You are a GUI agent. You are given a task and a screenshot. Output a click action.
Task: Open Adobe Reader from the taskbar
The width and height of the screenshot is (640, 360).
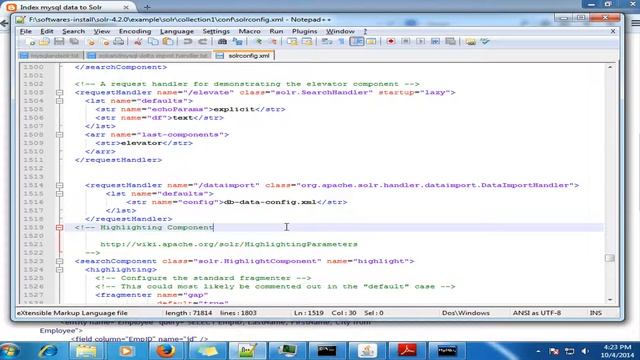click(407, 351)
